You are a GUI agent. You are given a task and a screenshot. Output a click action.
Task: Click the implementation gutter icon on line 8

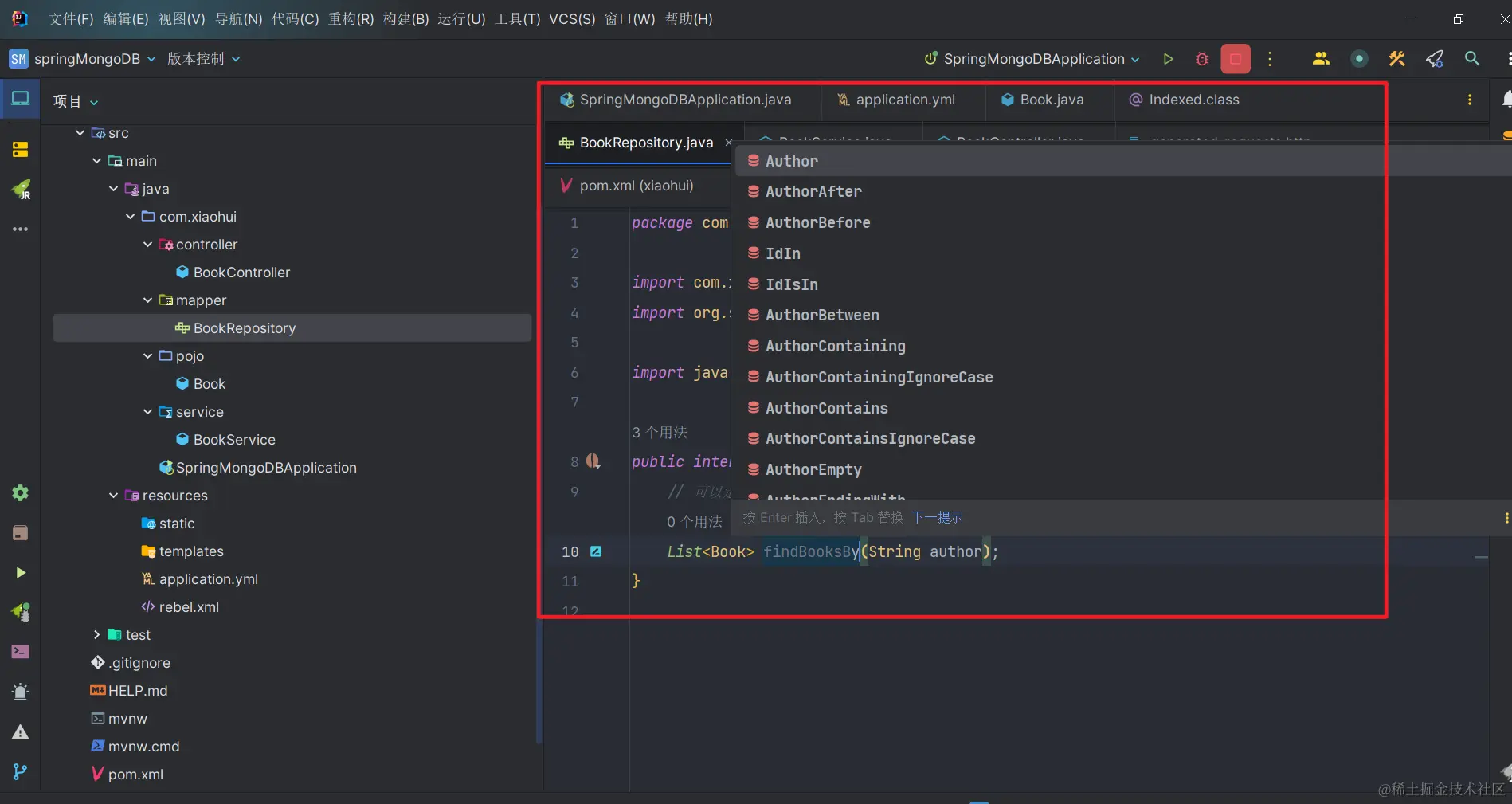pos(593,461)
